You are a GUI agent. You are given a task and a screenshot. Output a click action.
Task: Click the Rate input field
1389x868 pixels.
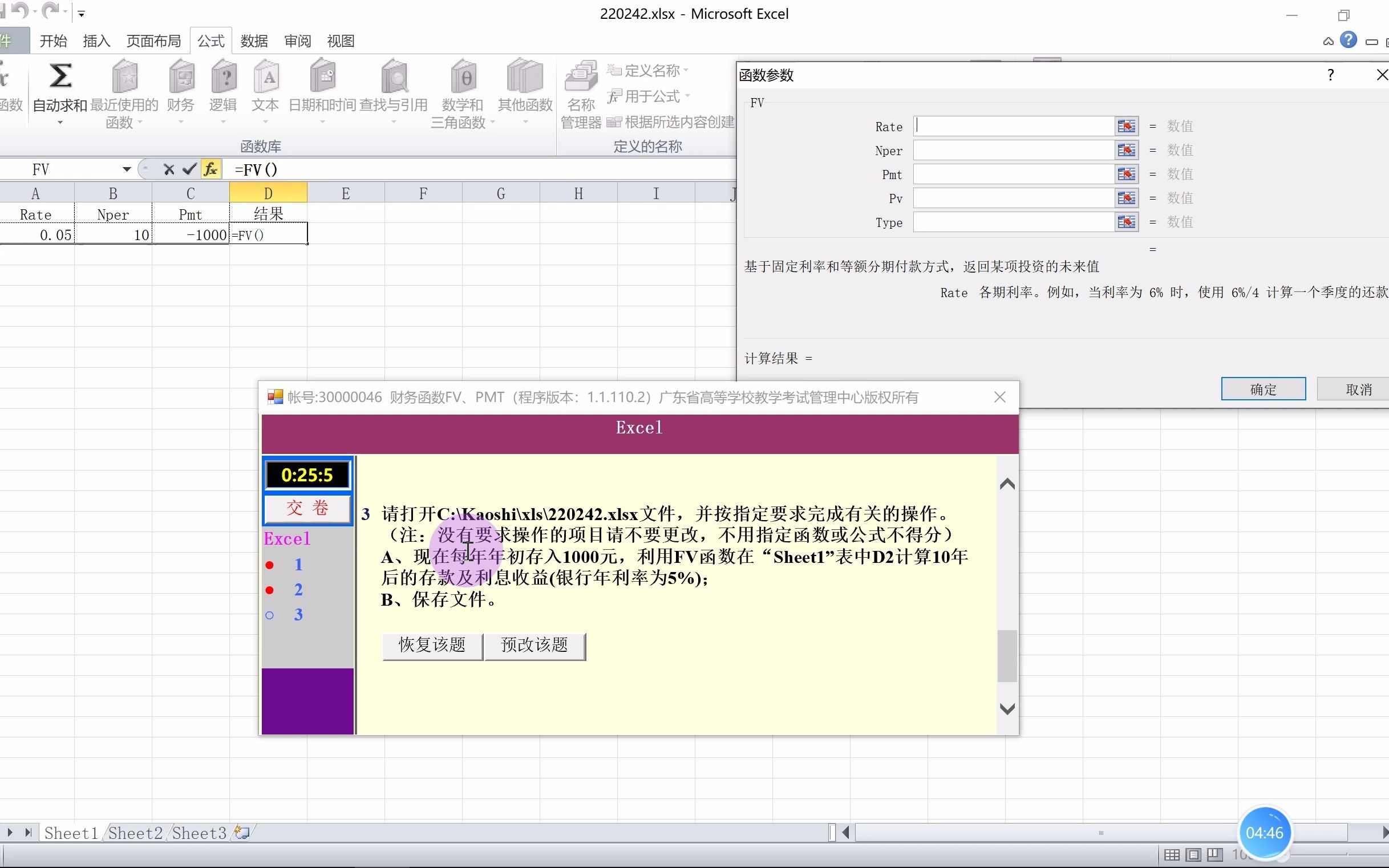pyautogui.click(x=1014, y=125)
